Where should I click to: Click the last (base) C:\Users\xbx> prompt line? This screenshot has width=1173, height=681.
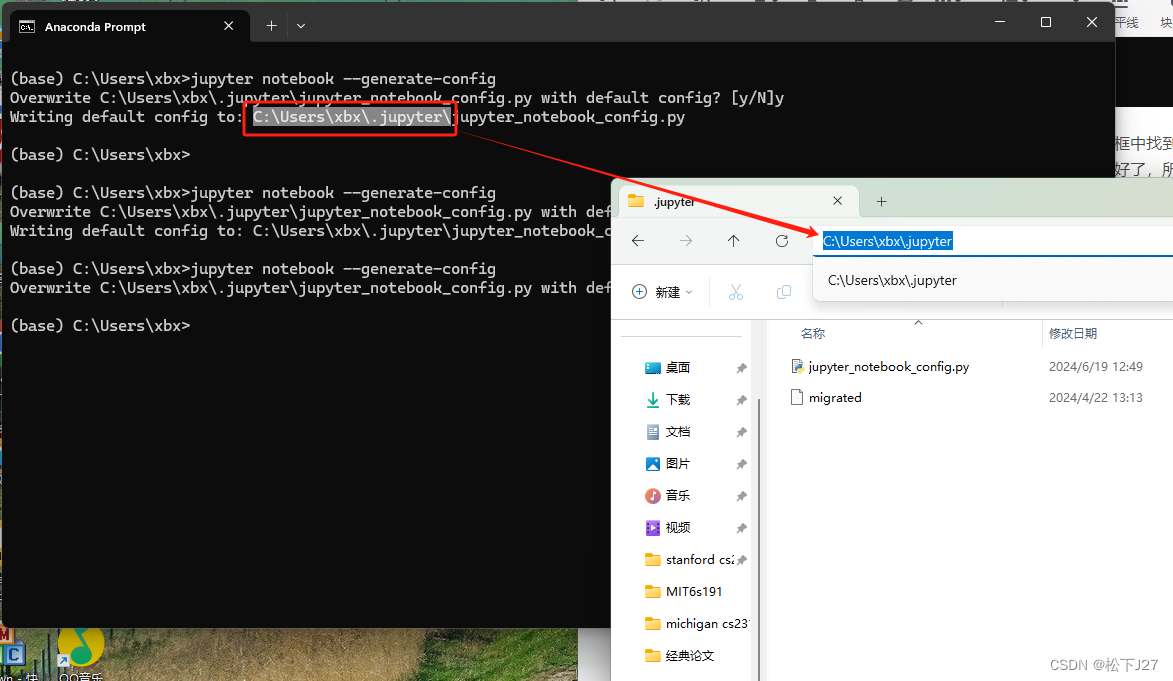pos(100,326)
